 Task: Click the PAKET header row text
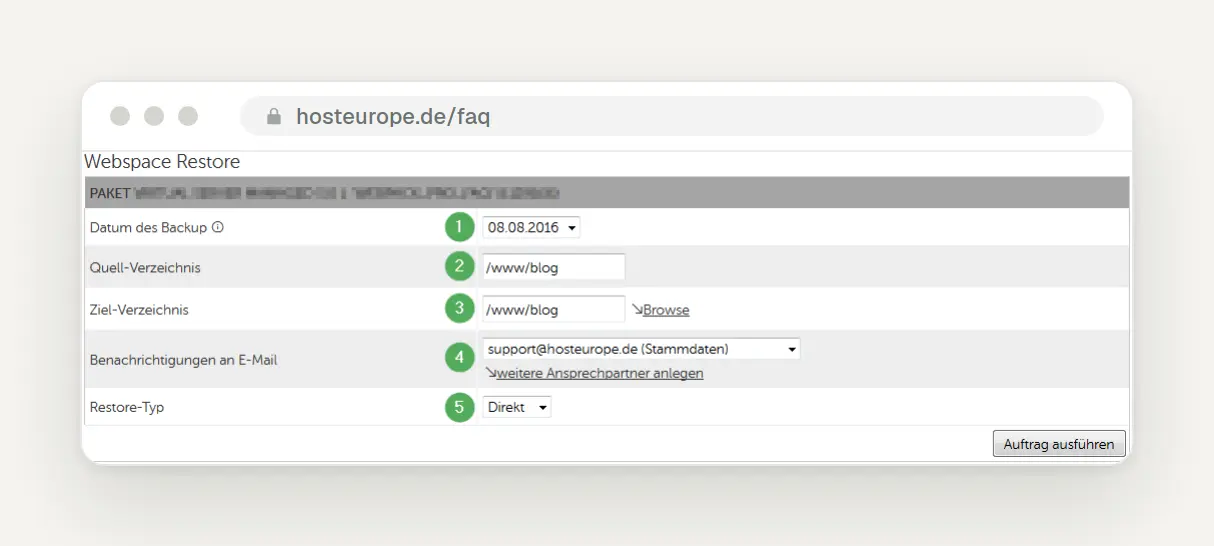[324, 192]
